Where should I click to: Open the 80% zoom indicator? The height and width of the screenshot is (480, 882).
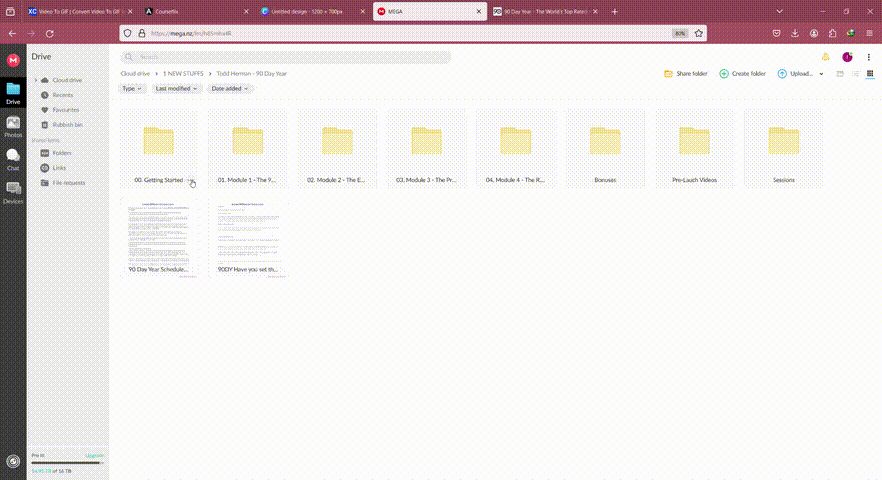click(680, 33)
